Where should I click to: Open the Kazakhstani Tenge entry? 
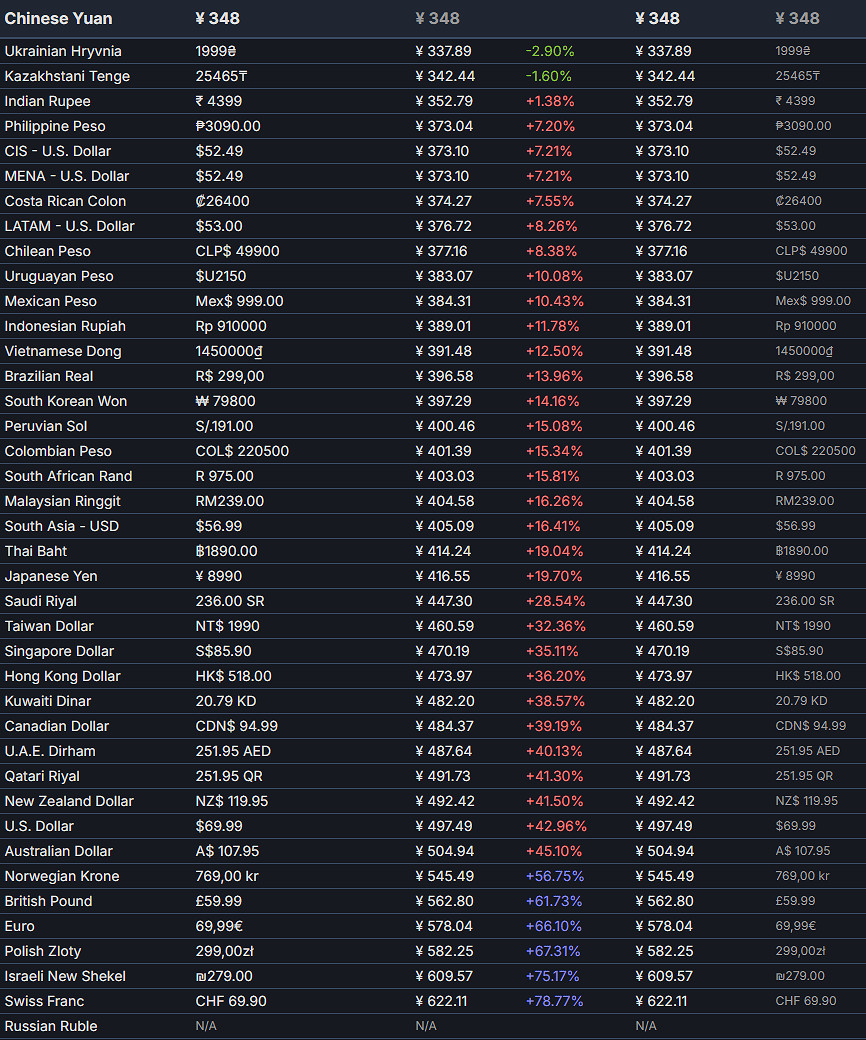tap(66, 76)
